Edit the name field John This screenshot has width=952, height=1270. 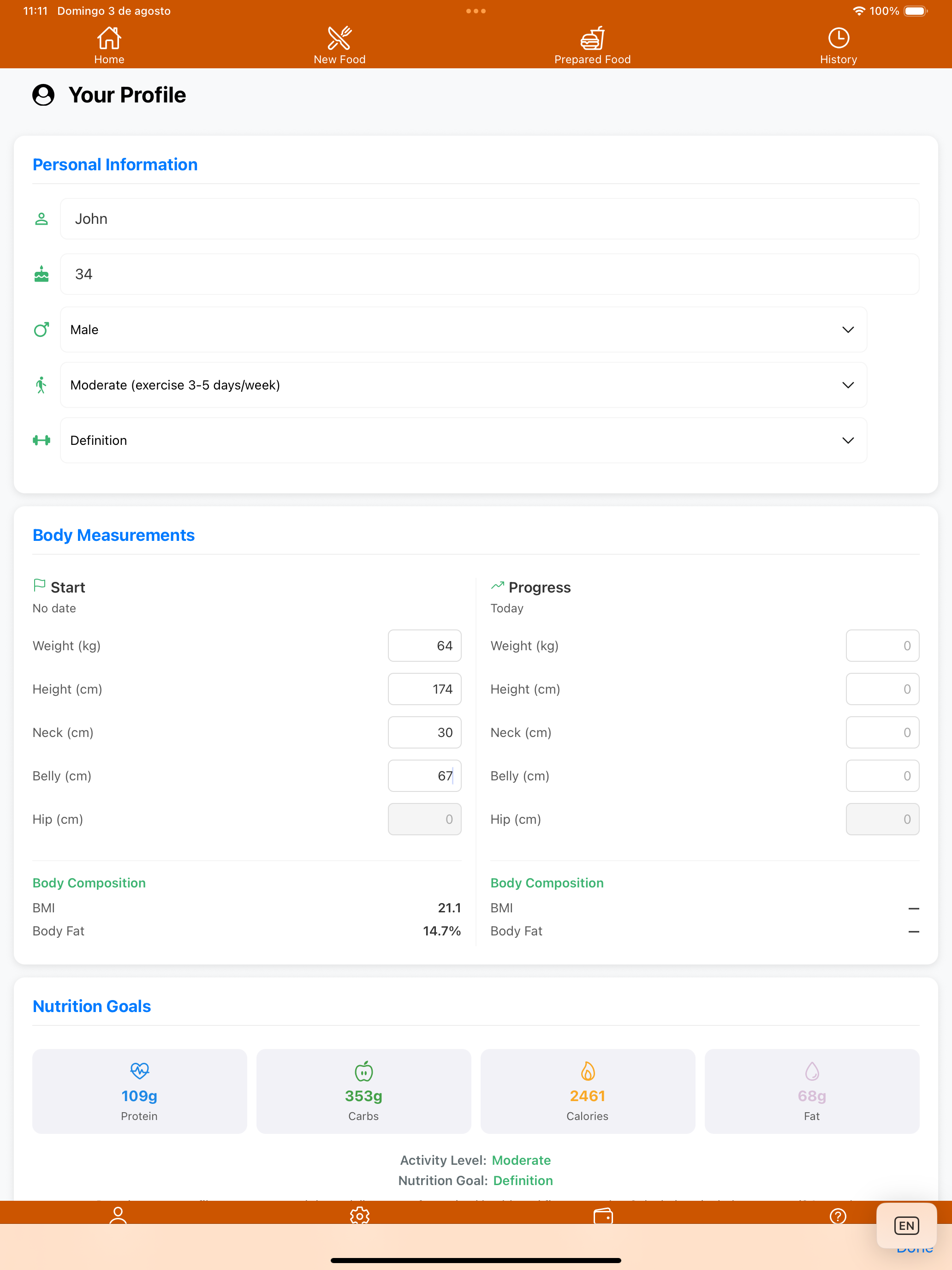[x=489, y=219]
